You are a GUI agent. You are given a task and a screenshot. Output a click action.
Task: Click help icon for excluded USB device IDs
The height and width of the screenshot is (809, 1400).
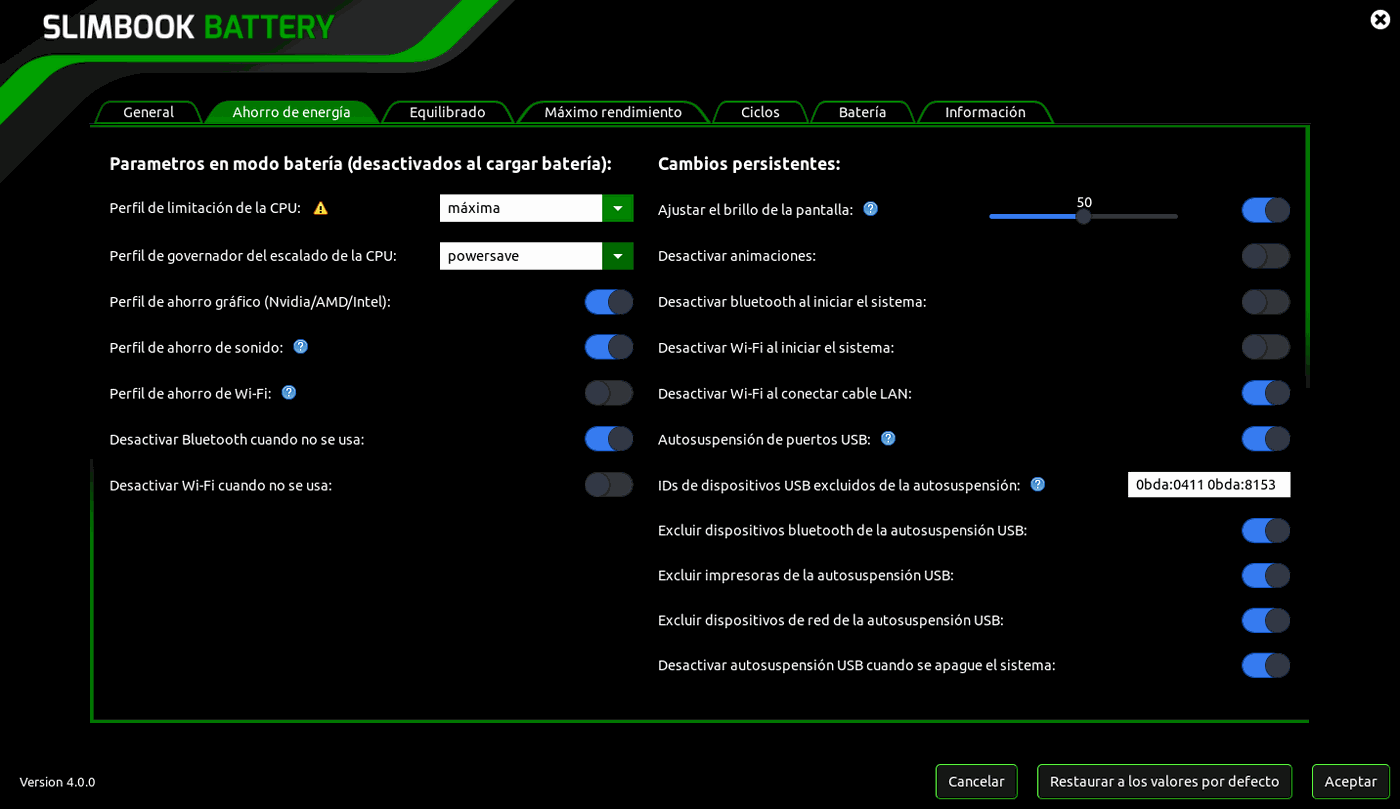[1037, 485]
